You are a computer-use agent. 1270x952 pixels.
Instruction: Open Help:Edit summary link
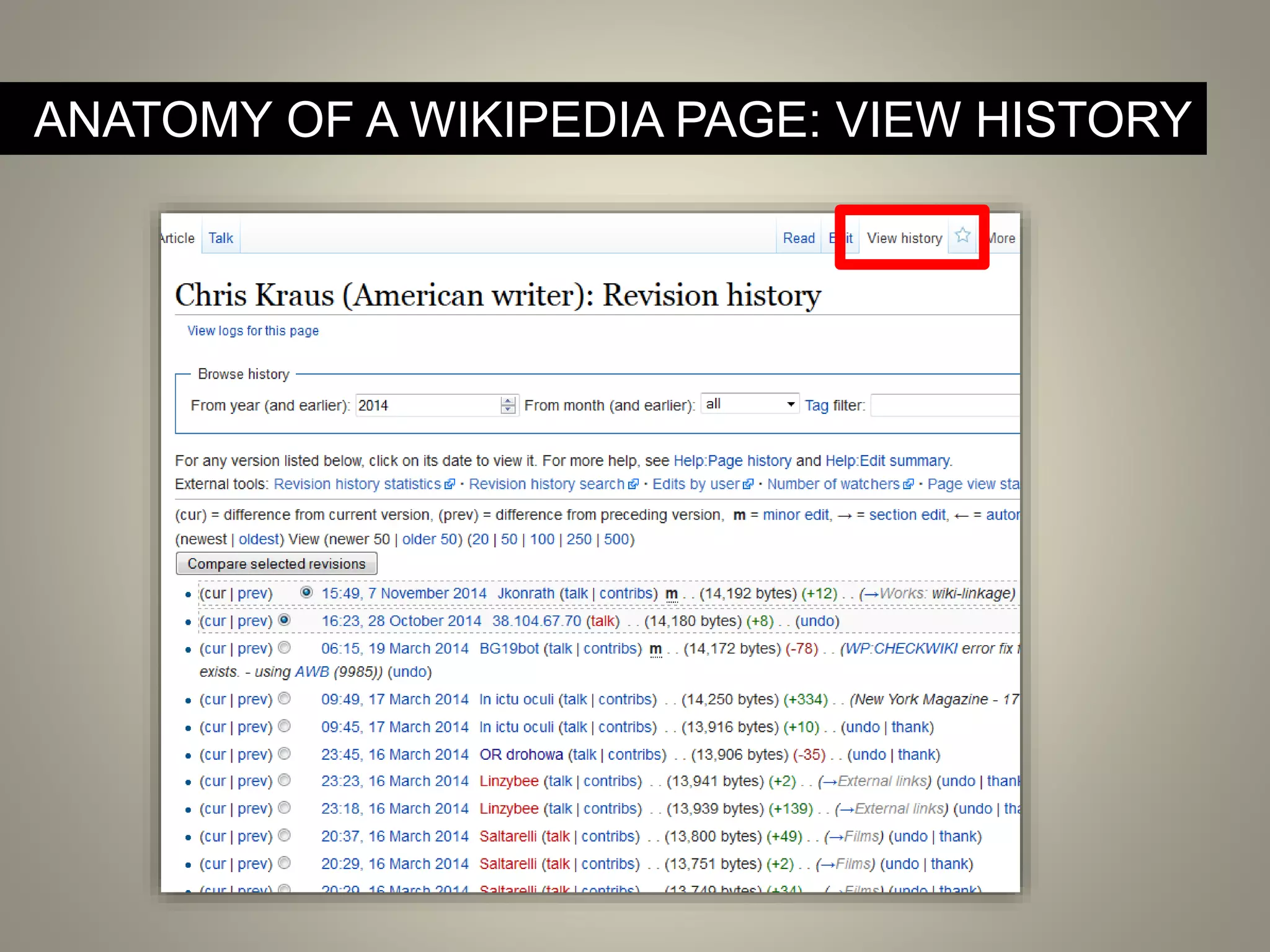point(887,461)
